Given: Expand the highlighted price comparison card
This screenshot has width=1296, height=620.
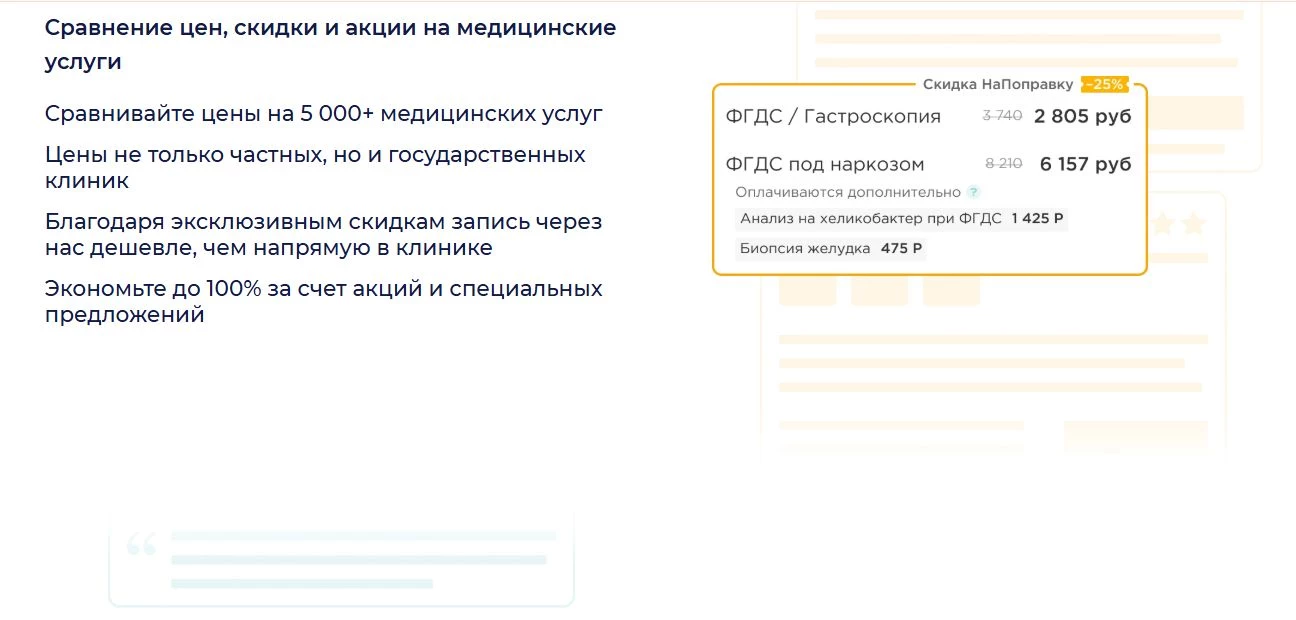Looking at the screenshot, I should pos(928,178).
